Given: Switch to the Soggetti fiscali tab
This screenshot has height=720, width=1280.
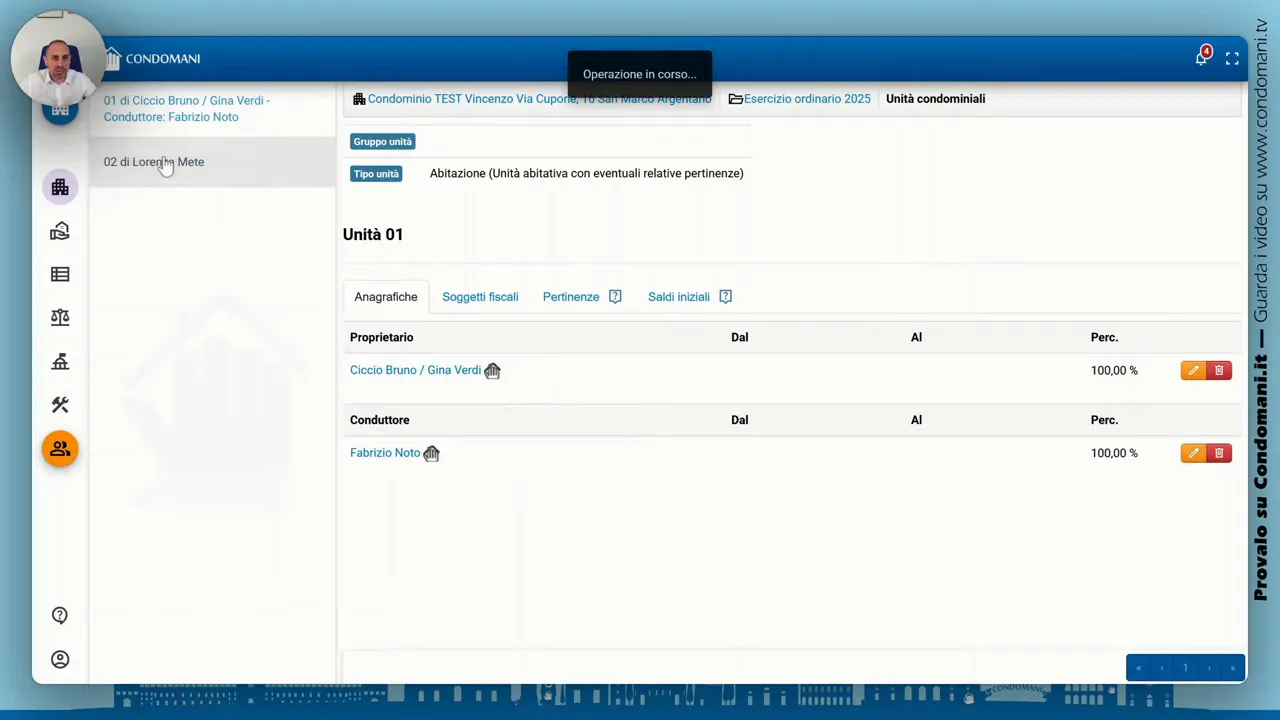Looking at the screenshot, I should [480, 297].
